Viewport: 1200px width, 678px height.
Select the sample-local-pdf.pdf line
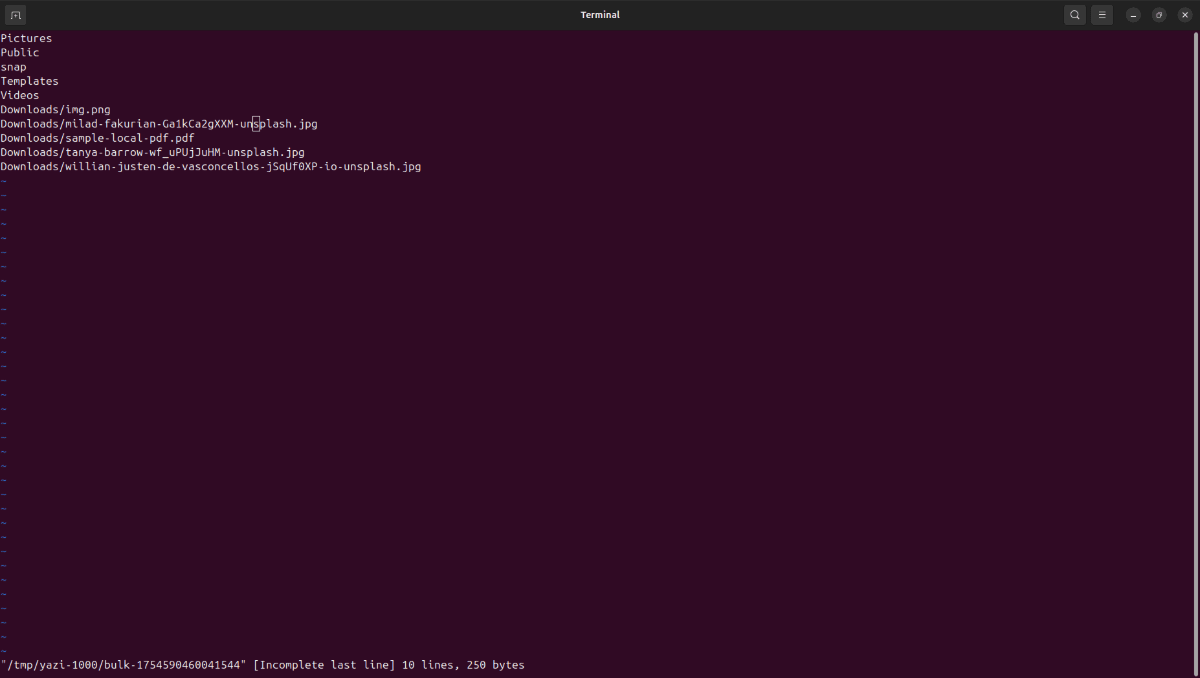[98, 138]
